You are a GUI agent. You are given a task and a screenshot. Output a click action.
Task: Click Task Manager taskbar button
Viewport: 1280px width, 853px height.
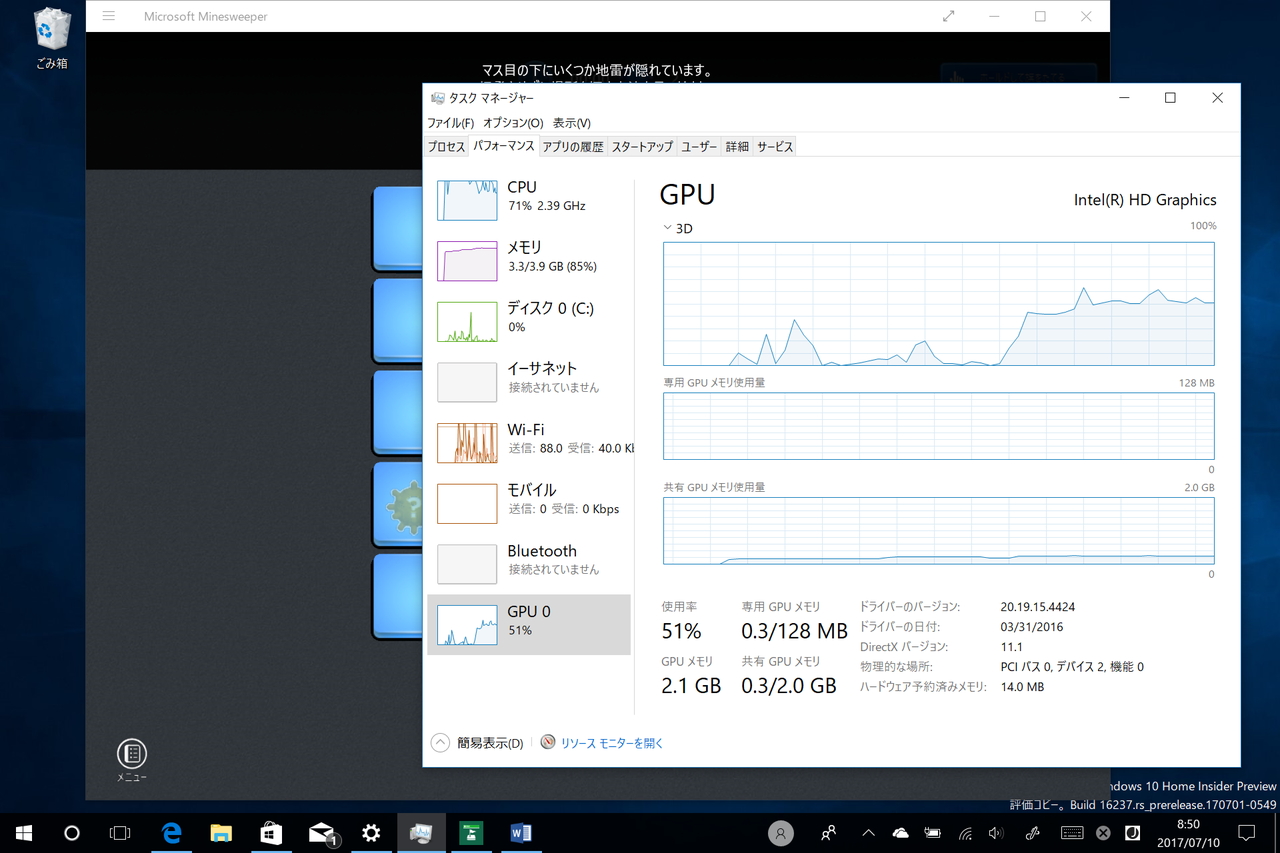click(x=421, y=833)
